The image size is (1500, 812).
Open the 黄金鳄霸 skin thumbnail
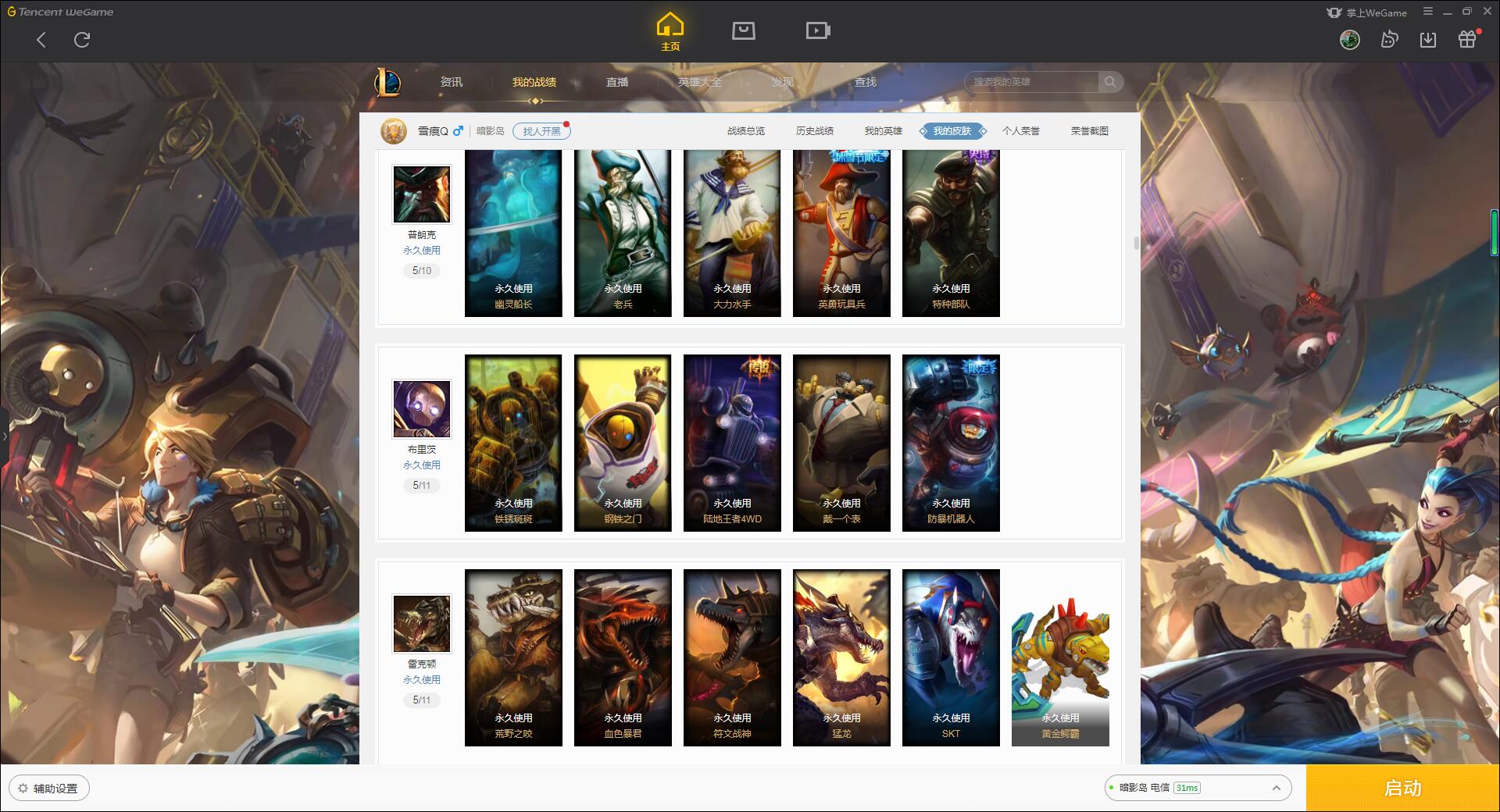click(1060, 658)
